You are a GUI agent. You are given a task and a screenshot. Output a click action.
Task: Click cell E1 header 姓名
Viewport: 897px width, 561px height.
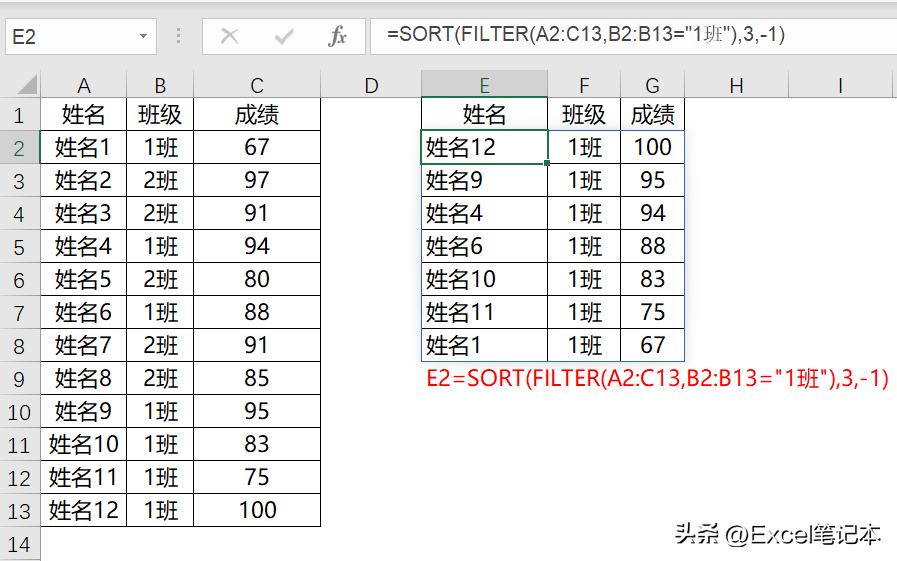[485, 114]
